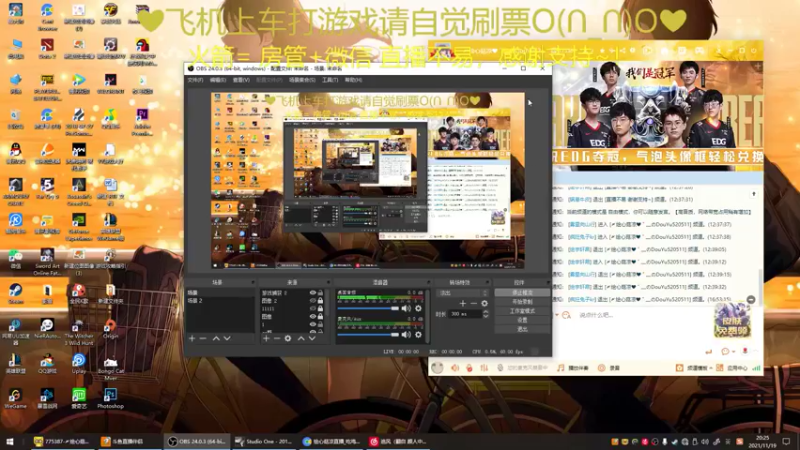
Task: Open the Steam desktop shortcut
Action: [x=15, y=294]
